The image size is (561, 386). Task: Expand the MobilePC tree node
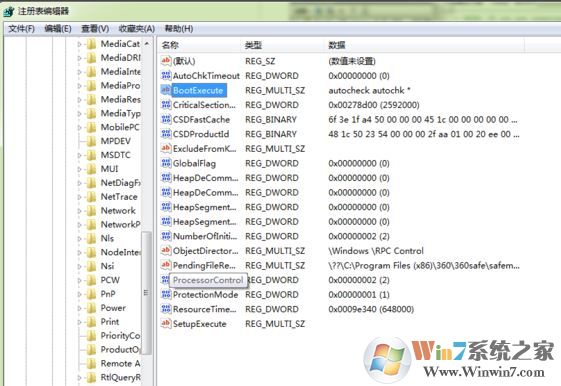point(79,128)
